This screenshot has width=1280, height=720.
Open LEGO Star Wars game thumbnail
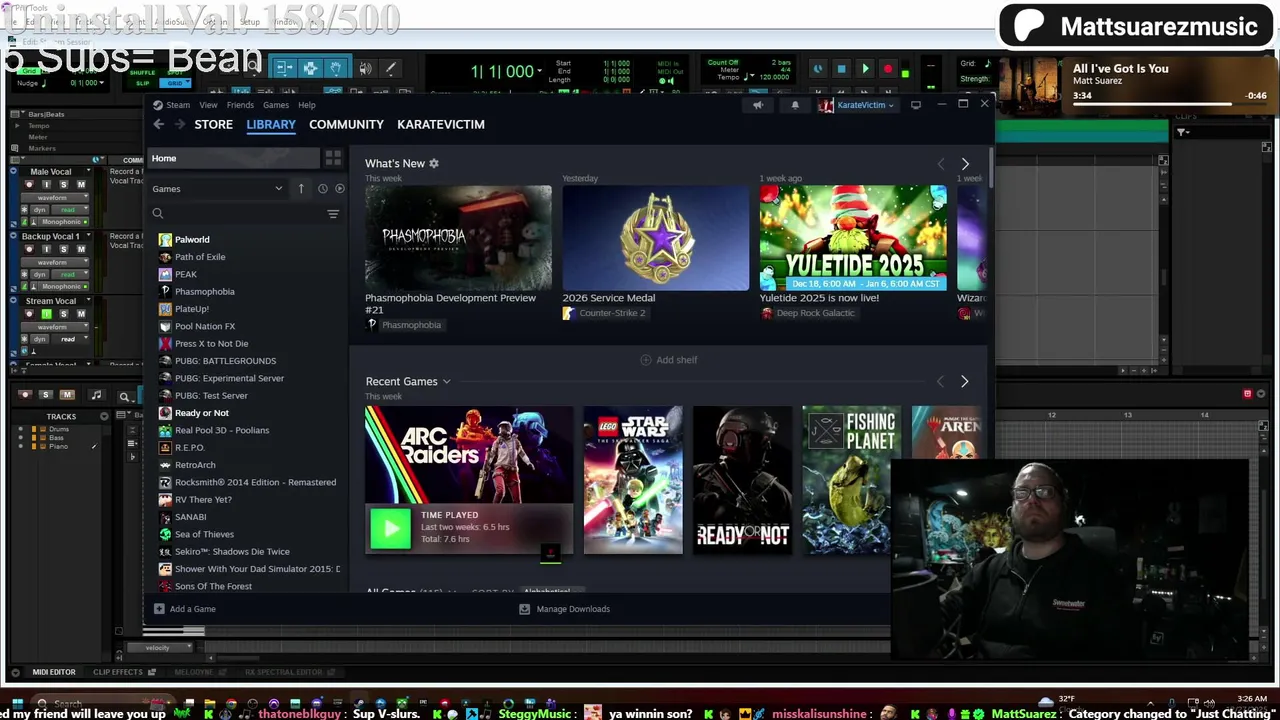(x=633, y=480)
